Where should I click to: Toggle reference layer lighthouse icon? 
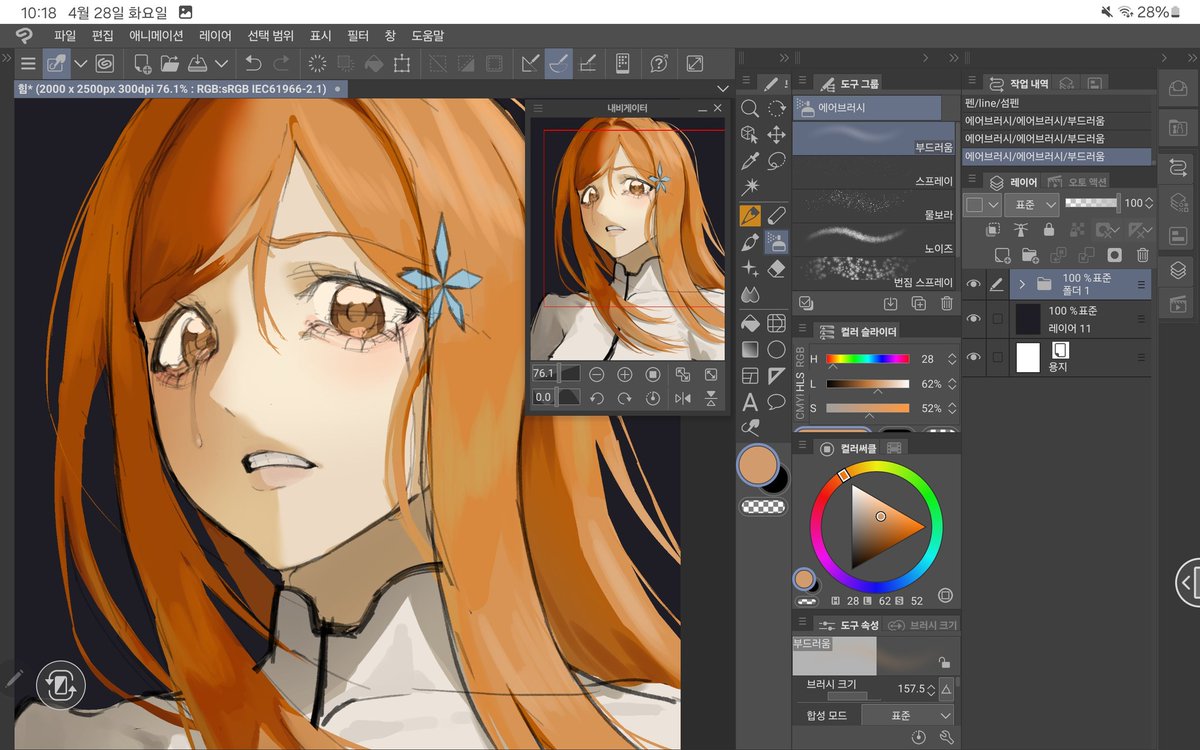click(x=1021, y=229)
